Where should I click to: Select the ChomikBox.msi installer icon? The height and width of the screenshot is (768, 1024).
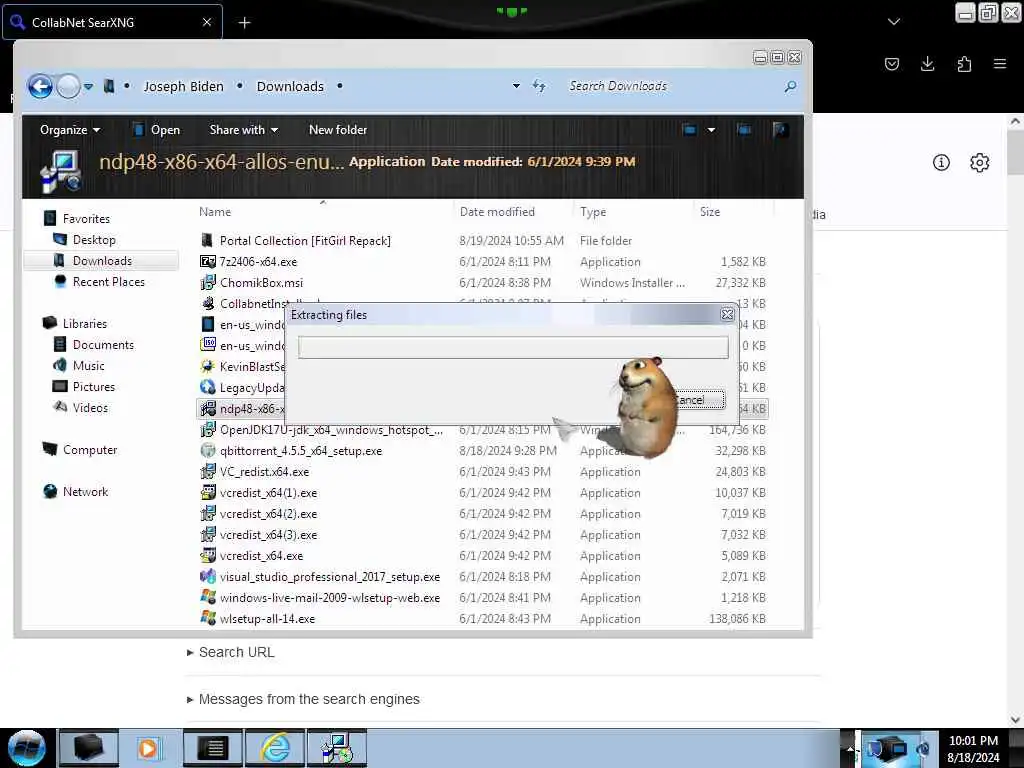point(208,282)
